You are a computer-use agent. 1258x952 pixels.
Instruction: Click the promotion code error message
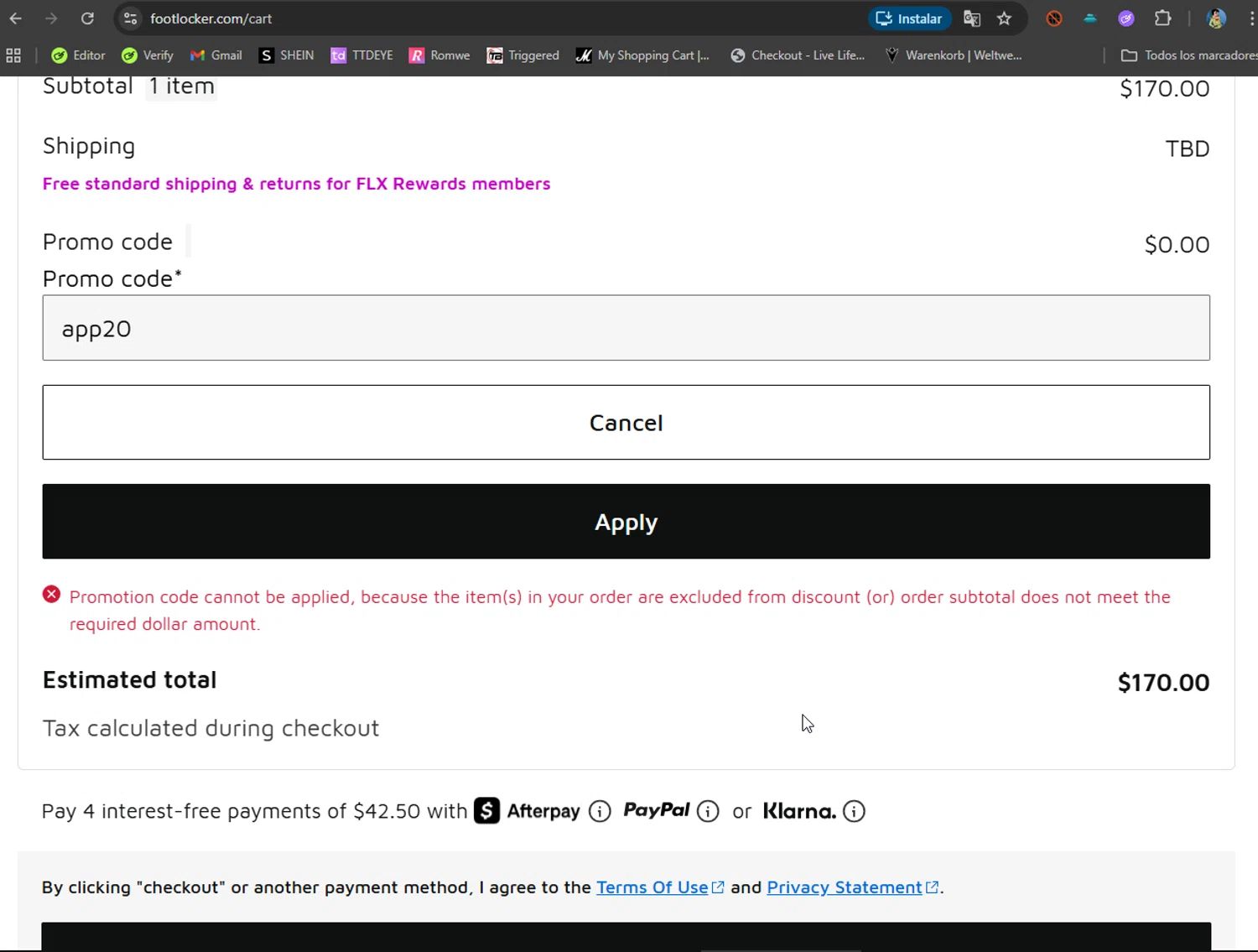(x=620, y=610)
